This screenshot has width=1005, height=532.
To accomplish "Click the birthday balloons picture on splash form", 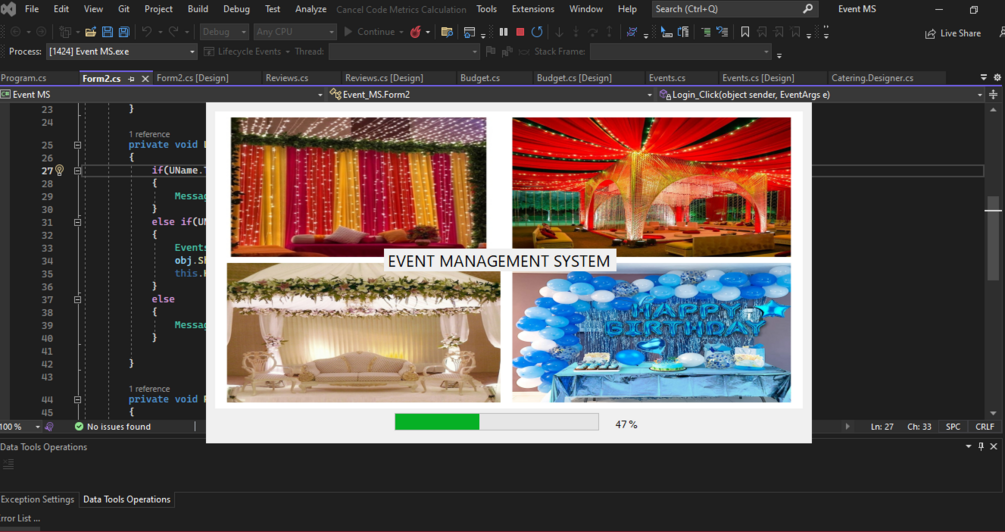I will pyautogui.click(x=651, y=333).
